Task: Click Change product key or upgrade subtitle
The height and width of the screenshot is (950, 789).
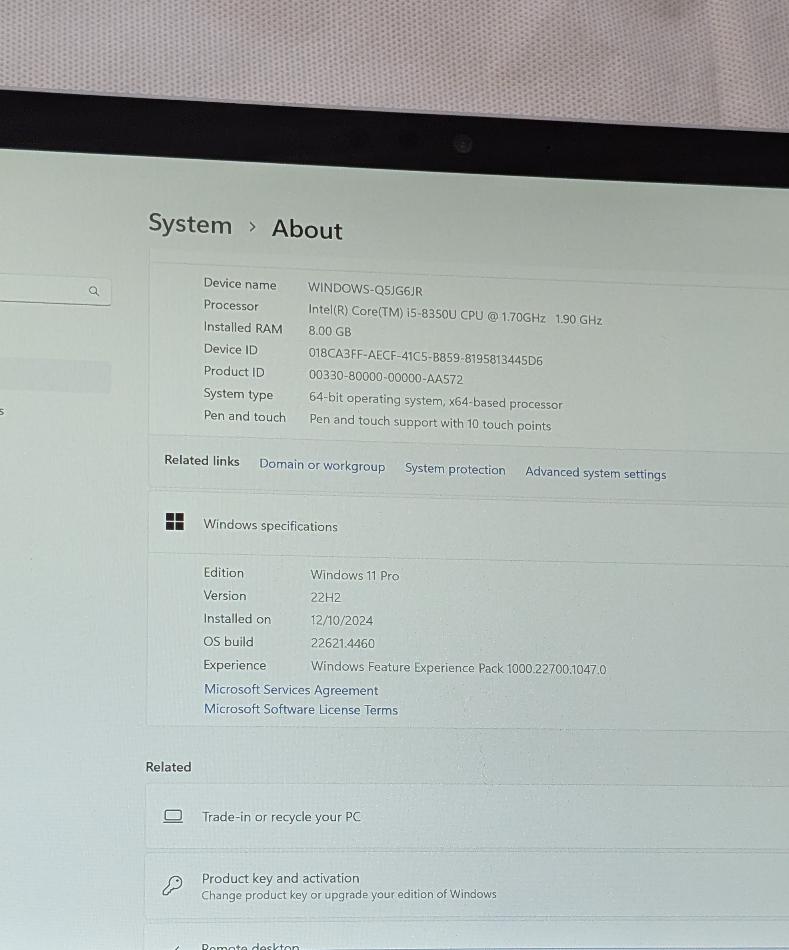Action: coord(349,894)
